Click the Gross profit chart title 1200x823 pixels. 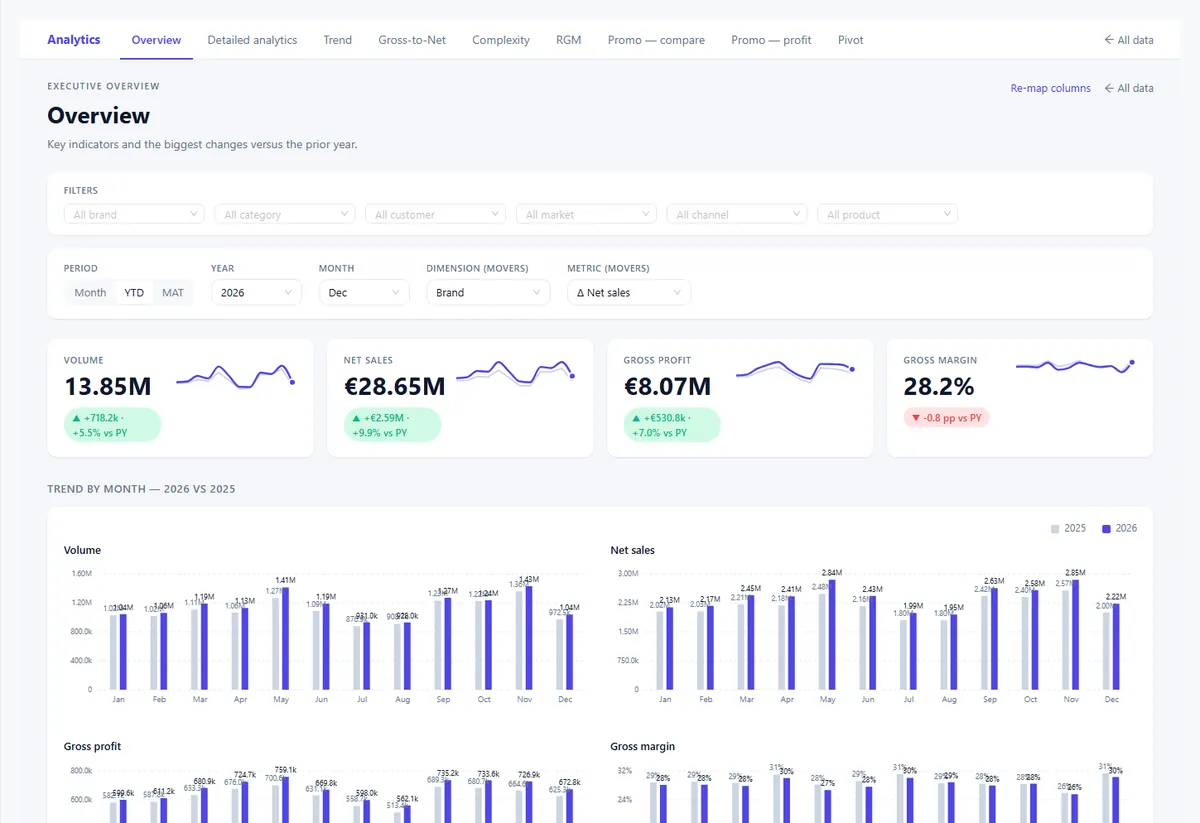tap(92, 746)
